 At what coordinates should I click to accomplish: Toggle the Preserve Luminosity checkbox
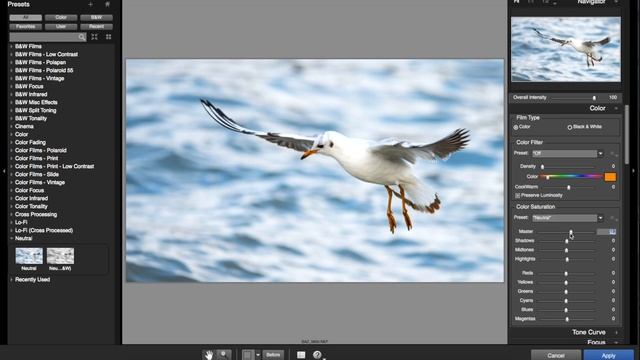(517, 196)
